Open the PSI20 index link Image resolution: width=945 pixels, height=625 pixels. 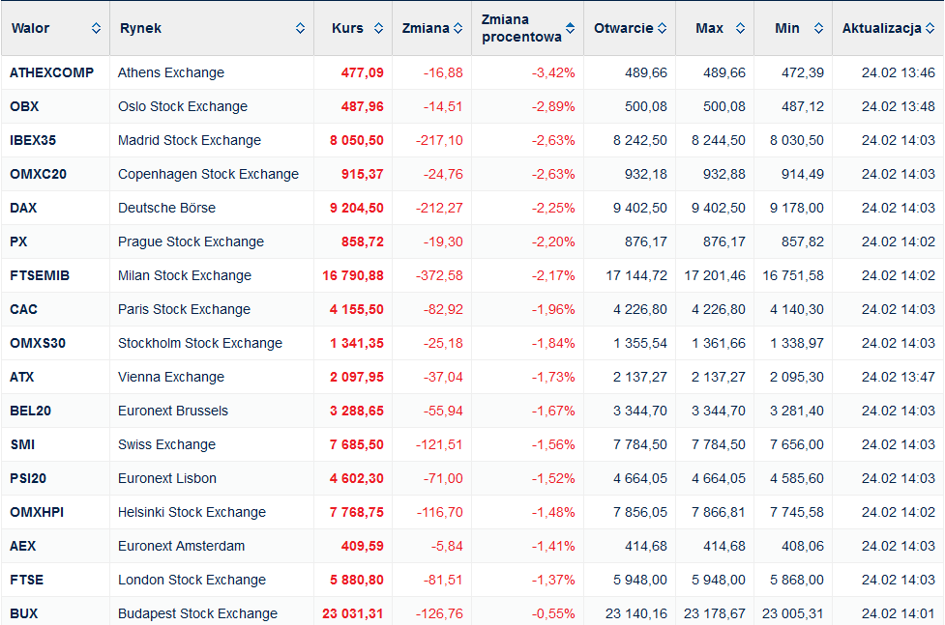click(x=28, y=477)
